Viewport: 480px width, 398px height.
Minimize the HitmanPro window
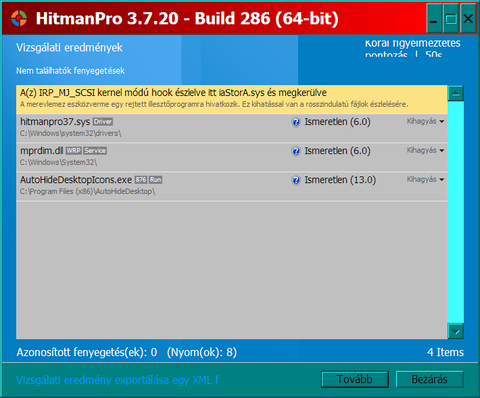434,18
